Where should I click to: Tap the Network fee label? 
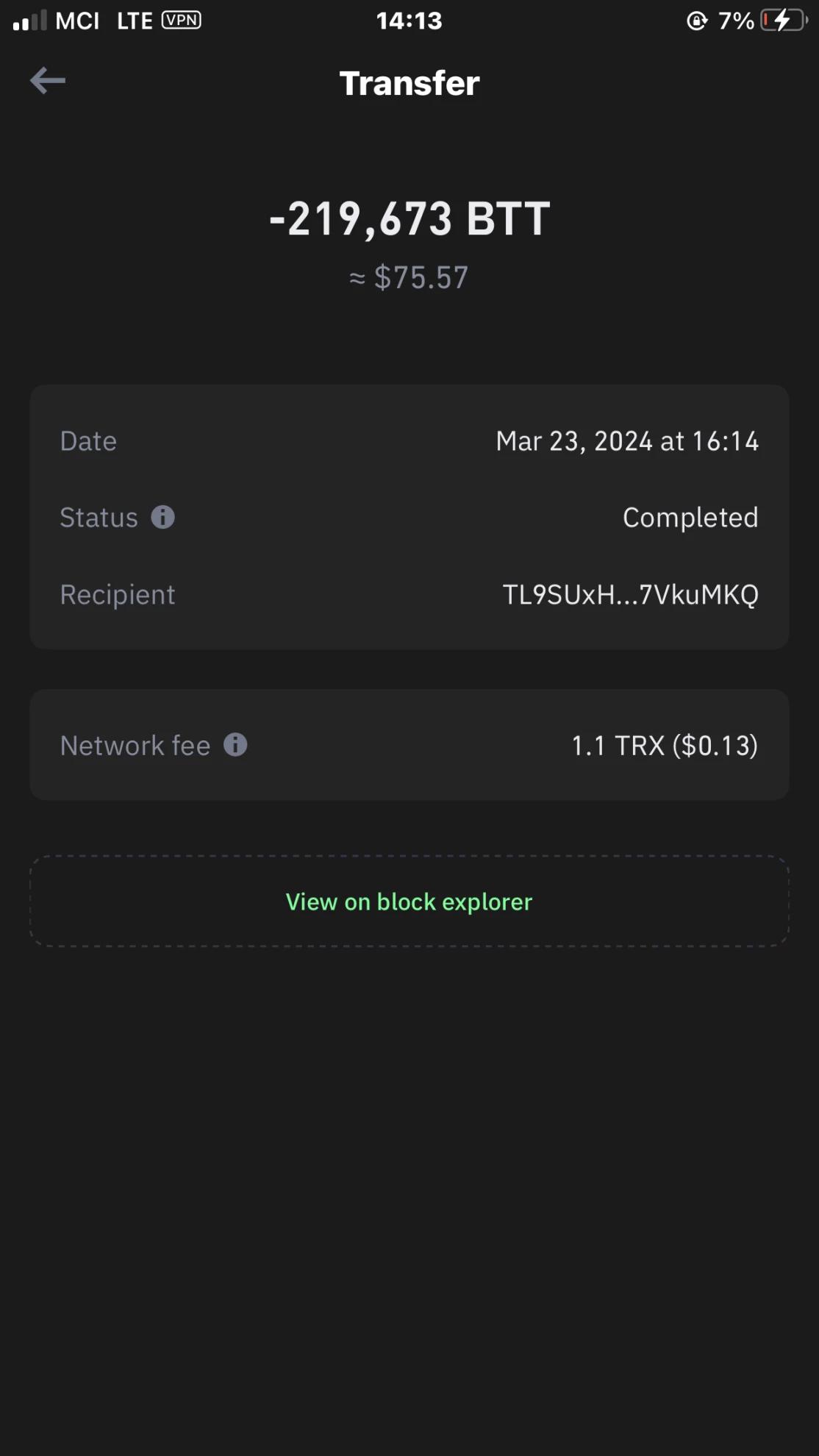click(135, 746)
